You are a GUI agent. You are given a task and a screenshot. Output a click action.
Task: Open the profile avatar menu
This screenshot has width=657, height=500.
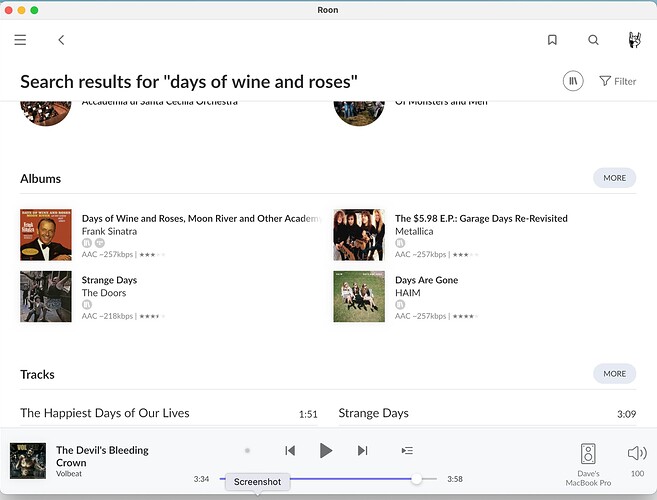click(x=634, y=40)
